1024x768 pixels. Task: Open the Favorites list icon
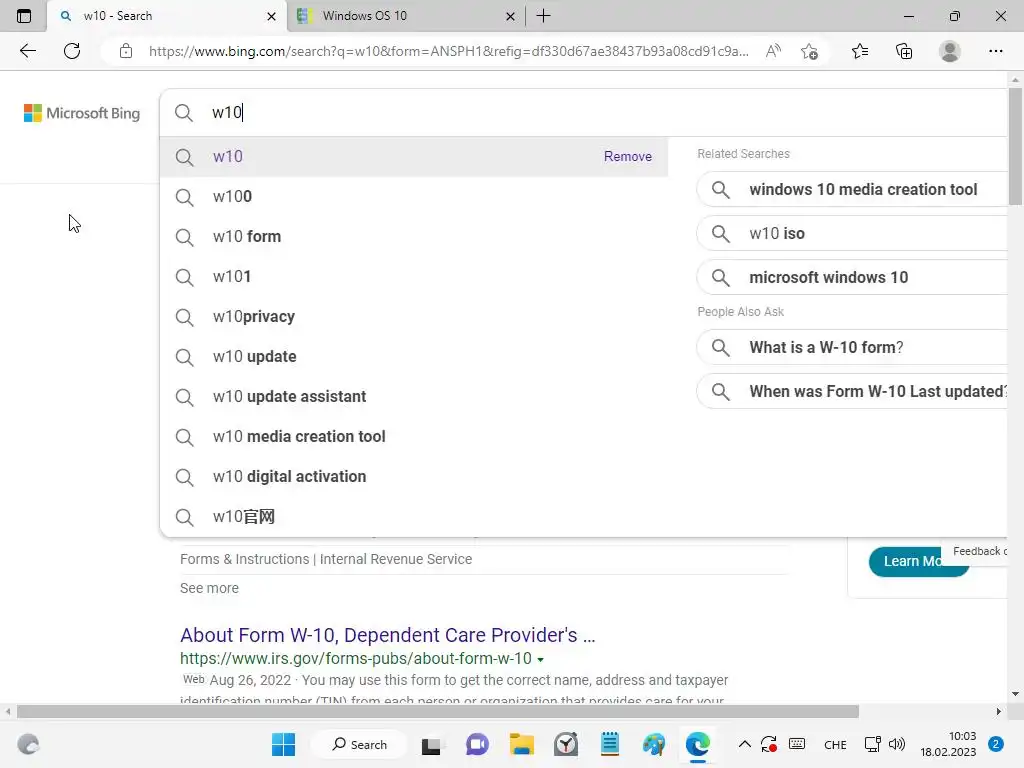click(x=860, y=51)
